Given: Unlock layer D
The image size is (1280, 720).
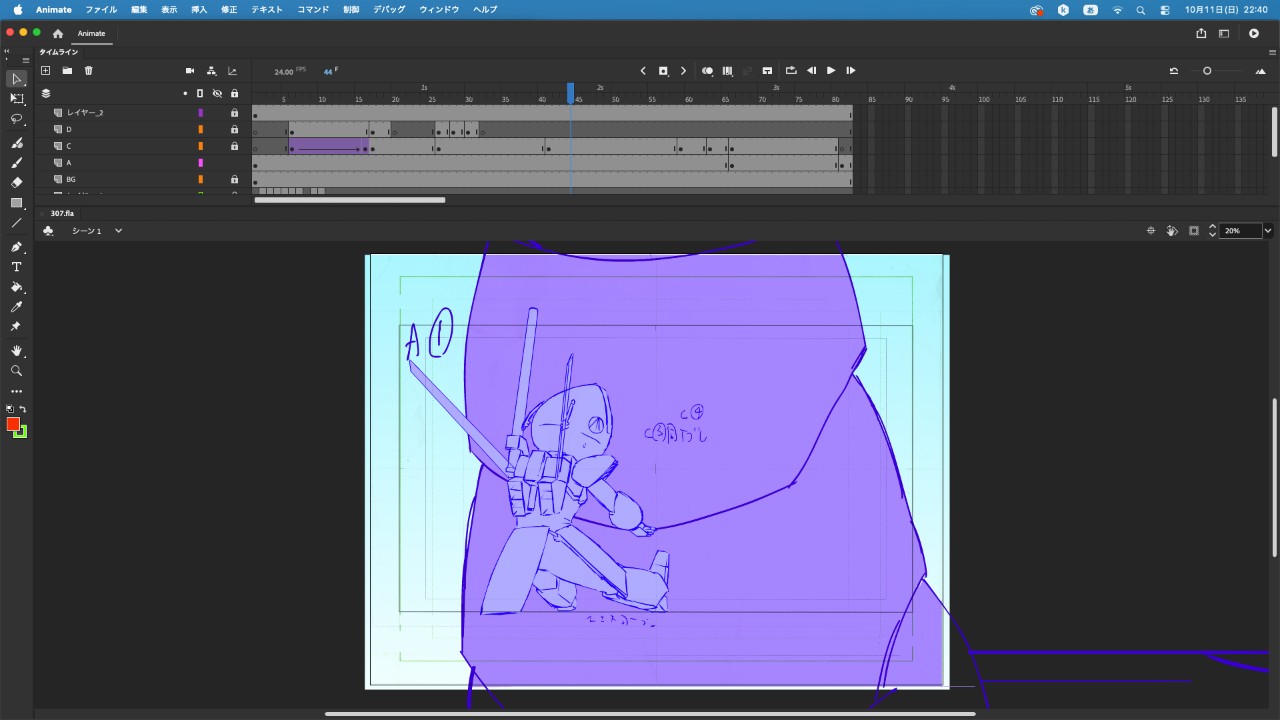Looking at the screenshot, I should click(234, 129).
